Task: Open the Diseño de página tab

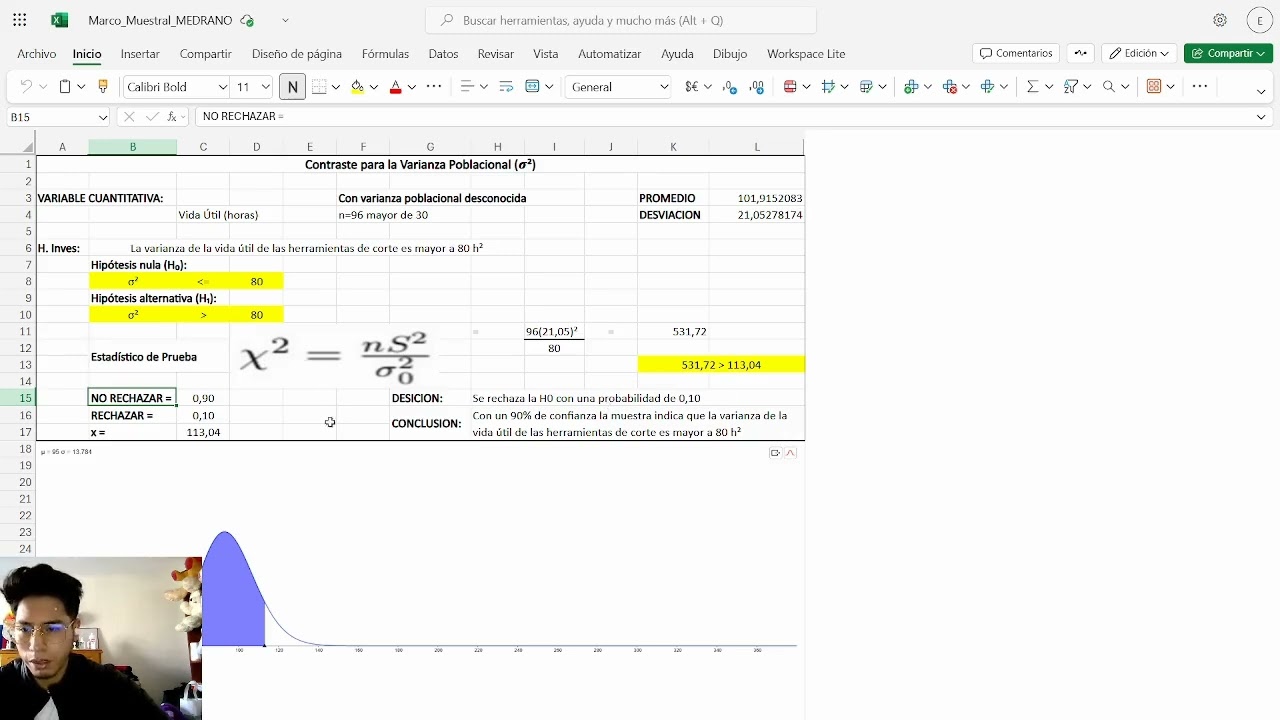Action: click(297, 54)
